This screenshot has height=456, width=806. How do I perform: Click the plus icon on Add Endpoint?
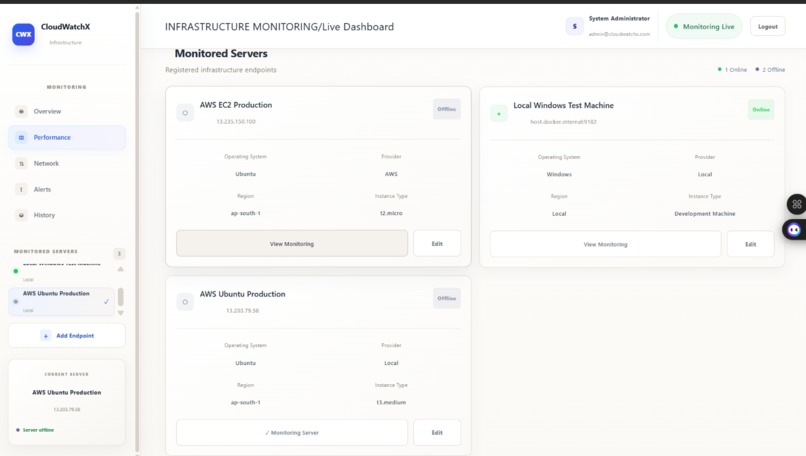click(45, 336)
